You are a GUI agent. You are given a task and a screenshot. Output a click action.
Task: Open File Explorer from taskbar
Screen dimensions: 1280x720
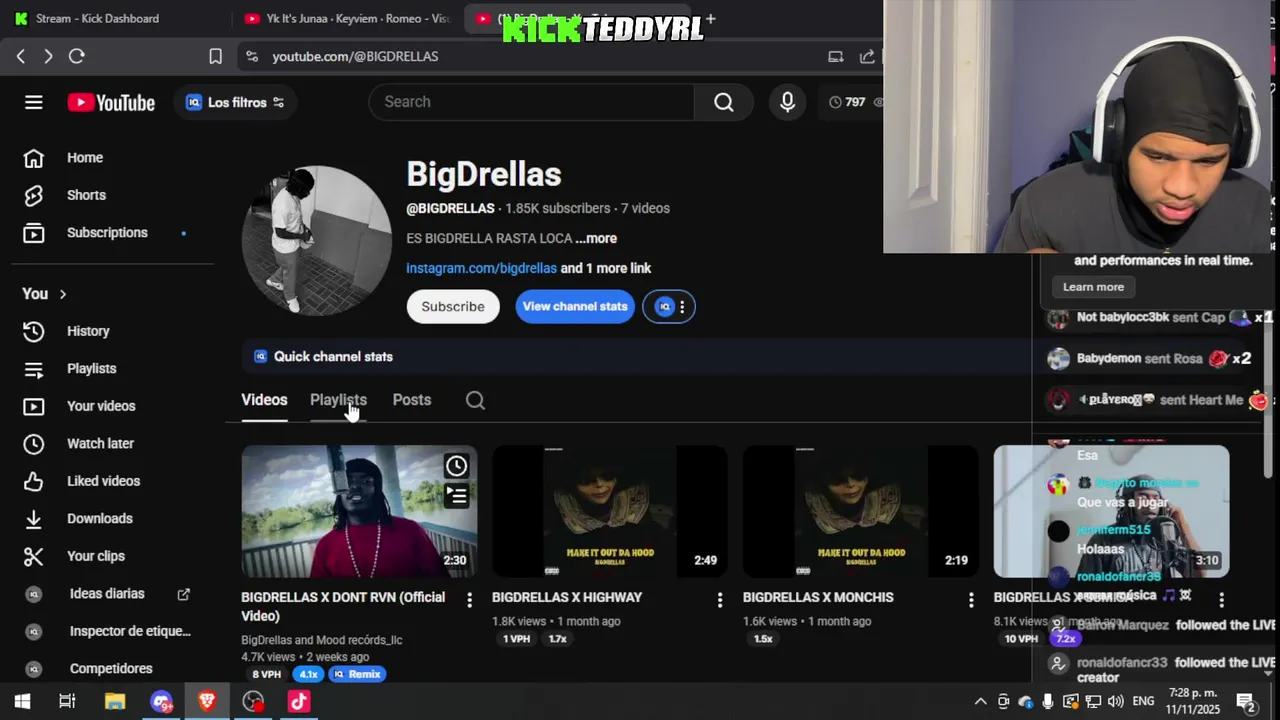(115, 701)
